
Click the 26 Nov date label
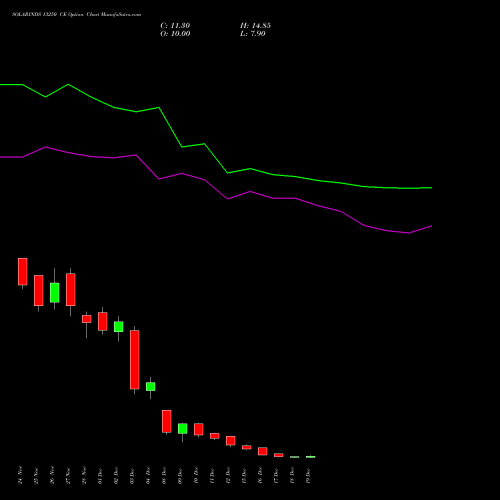52,475
